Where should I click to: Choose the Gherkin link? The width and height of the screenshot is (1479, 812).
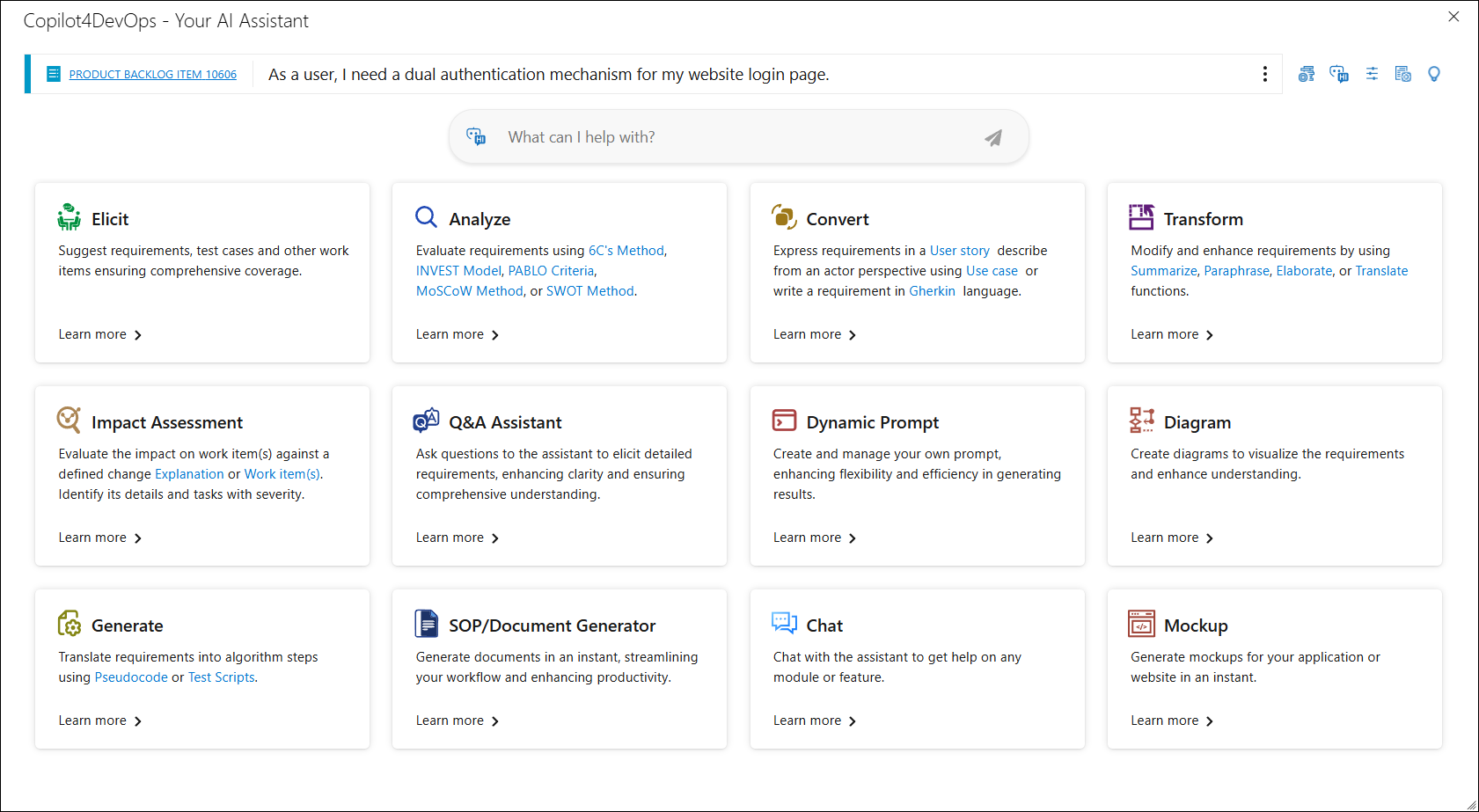click(932, 291)
